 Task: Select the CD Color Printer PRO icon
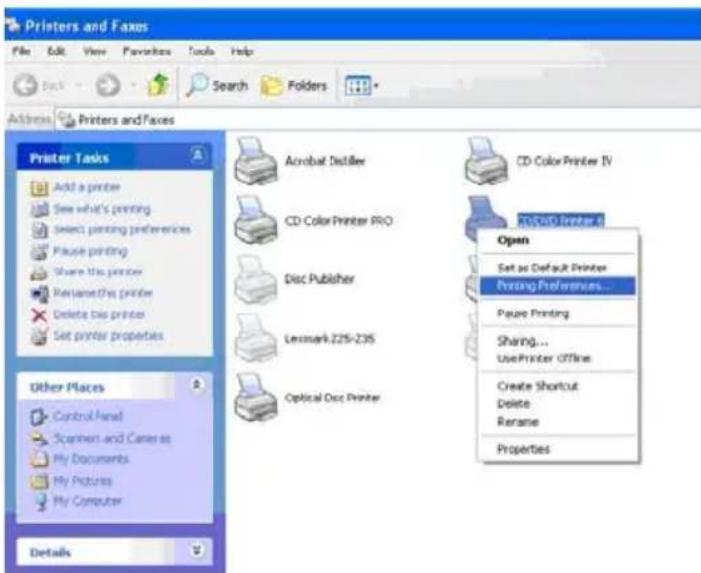[256, 220]
